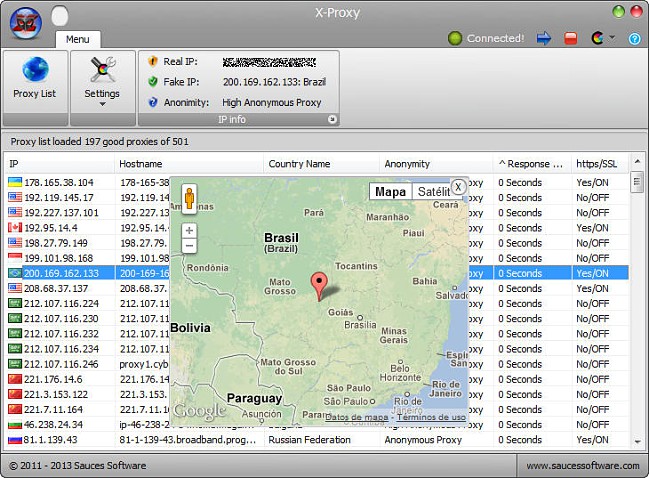Screen dimensions: 649x478
Task: Select the Menu ribbon tab
Action: click(77, 40)
